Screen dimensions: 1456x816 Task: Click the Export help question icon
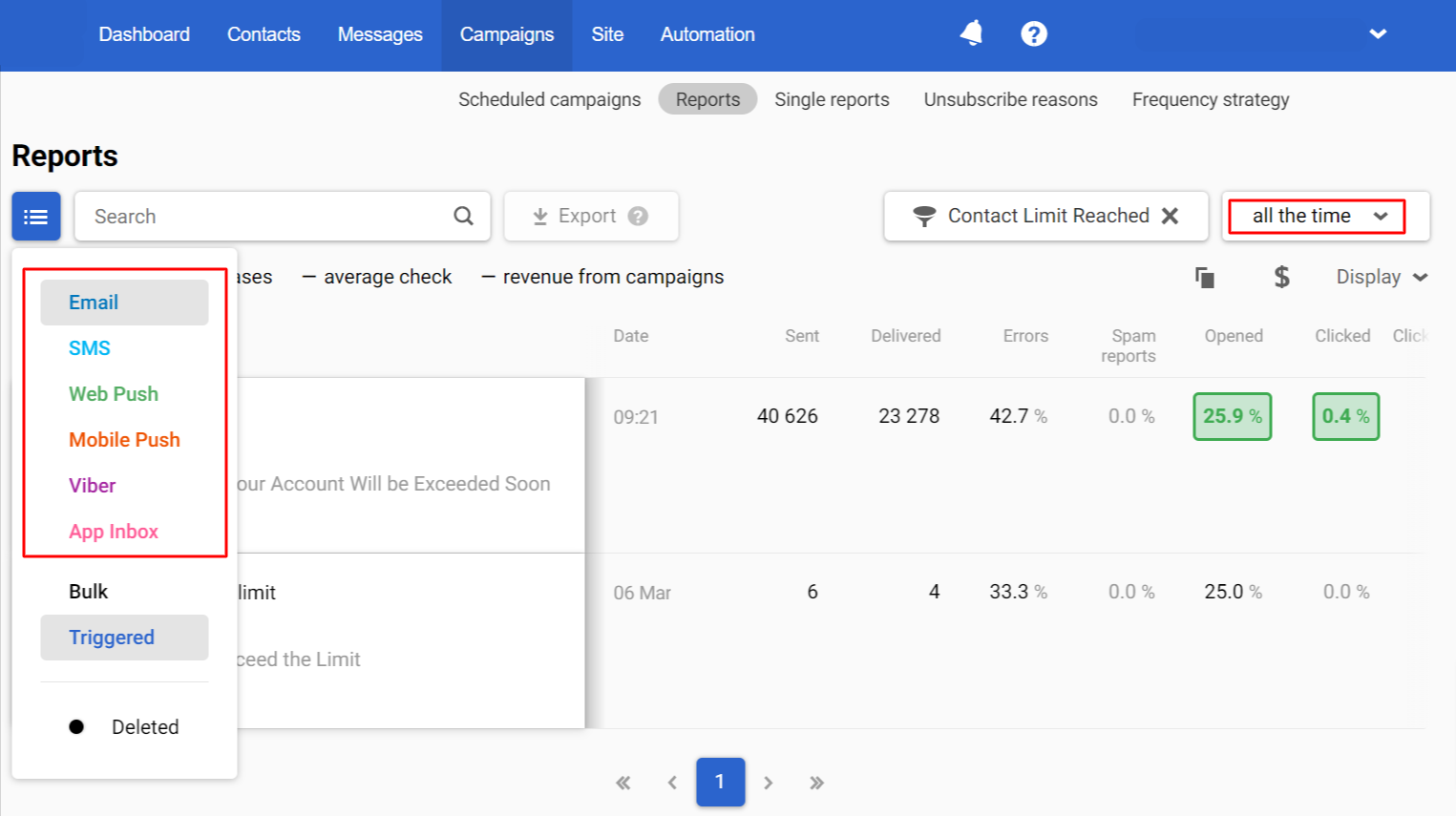click(639, 217)
